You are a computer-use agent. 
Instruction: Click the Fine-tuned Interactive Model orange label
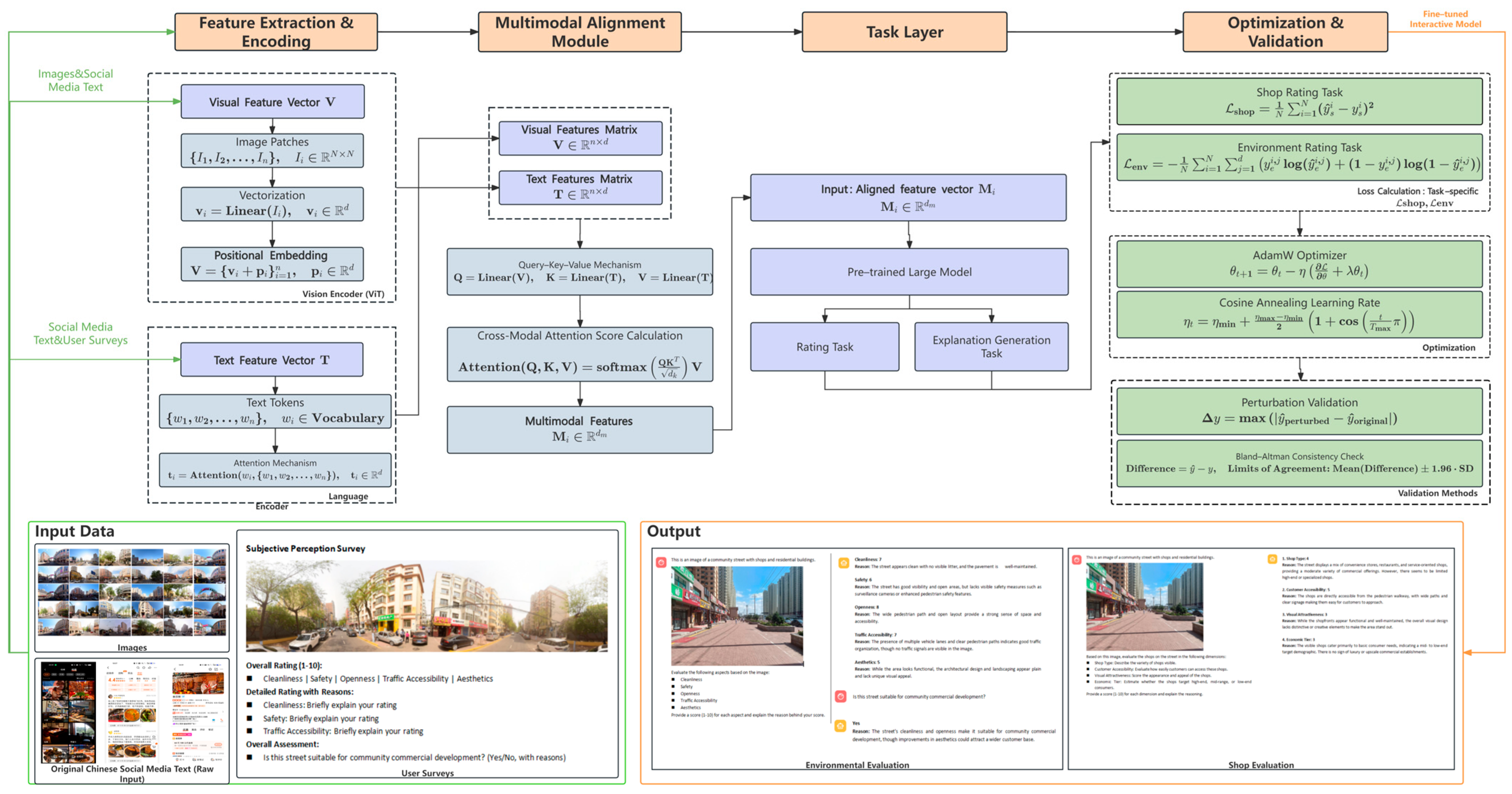point(1445,19)
